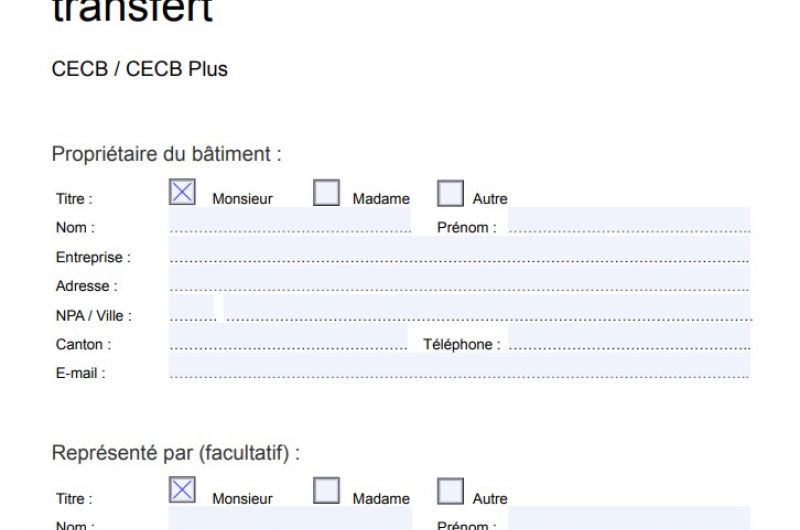Uncheck Monsieur under Représenté par

tap(182, 491)
